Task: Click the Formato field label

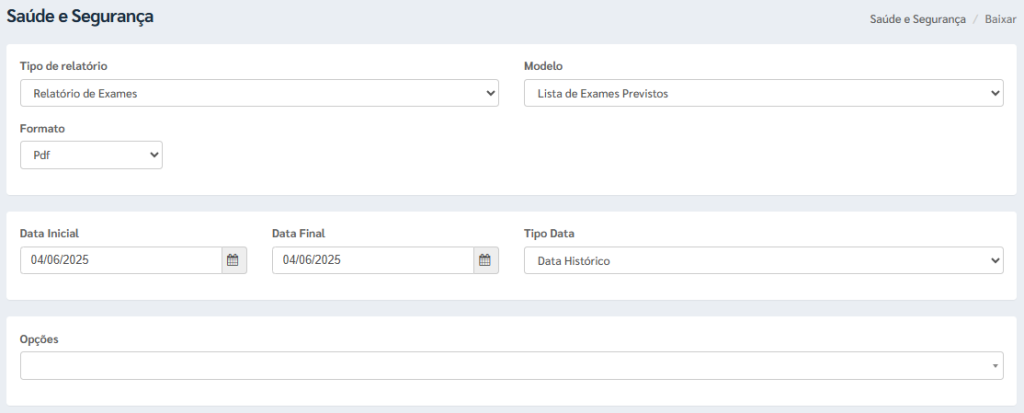Action: tap(42, 129)
